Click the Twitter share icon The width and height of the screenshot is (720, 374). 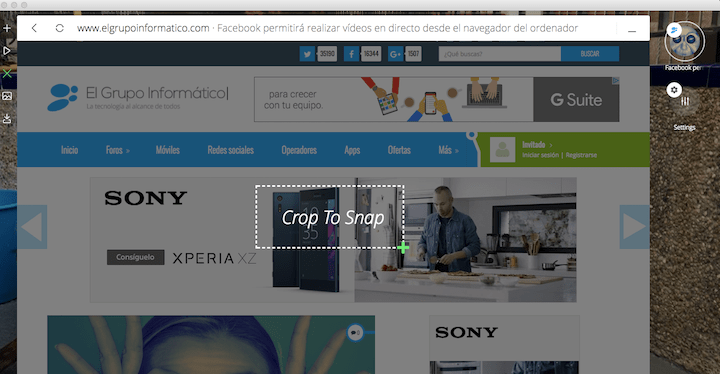pyautogui.click(x=307, y=54)
